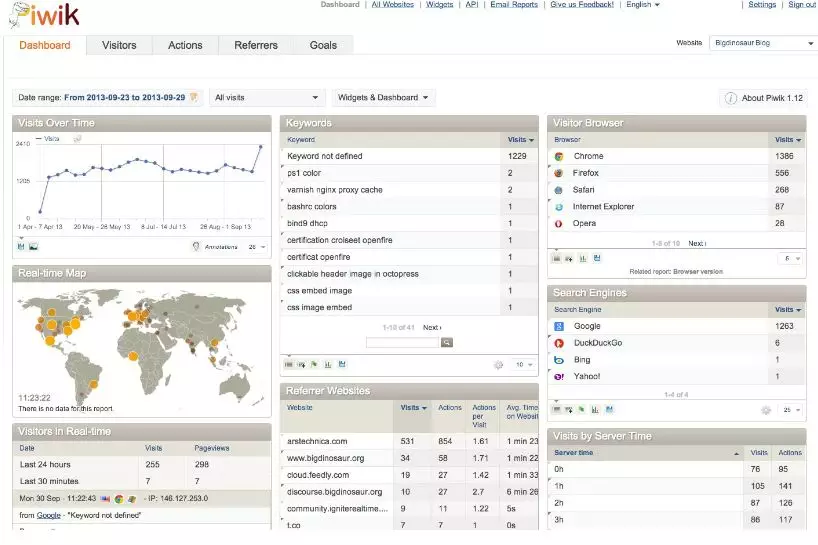Open the All visits segment dropdown

[x=267, y=97]
